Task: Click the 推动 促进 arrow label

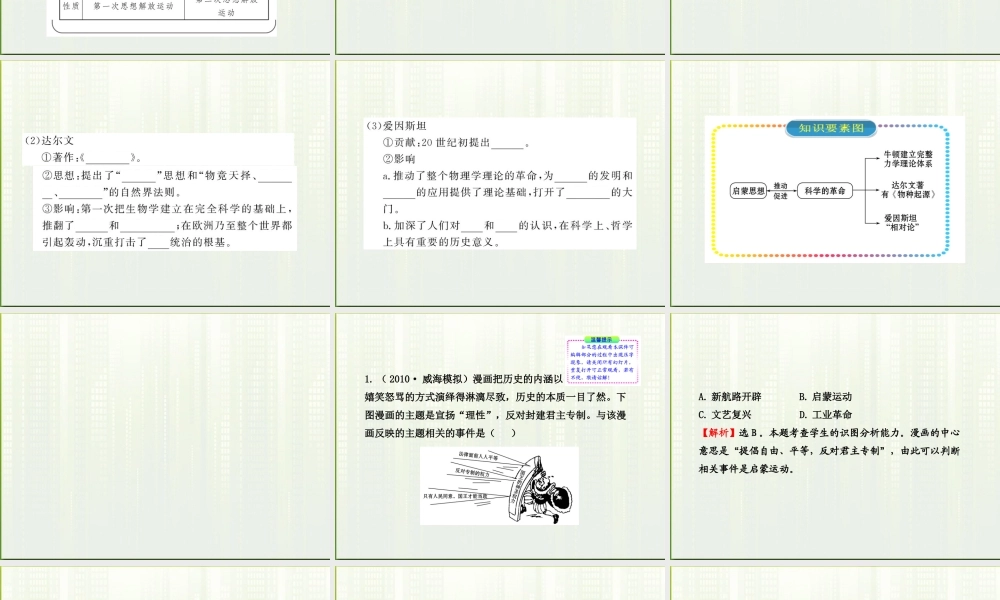Action: click(x=781, y=191)
